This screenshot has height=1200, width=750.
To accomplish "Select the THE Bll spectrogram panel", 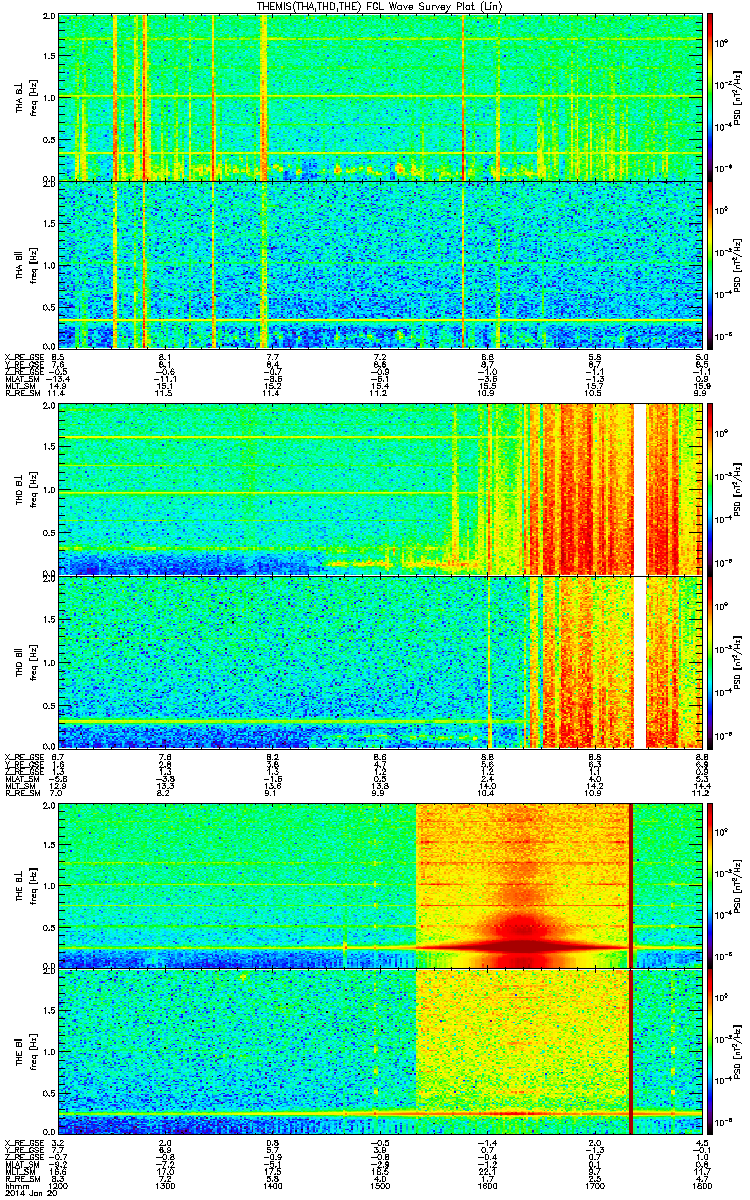I will click(x=380, y=1051).
